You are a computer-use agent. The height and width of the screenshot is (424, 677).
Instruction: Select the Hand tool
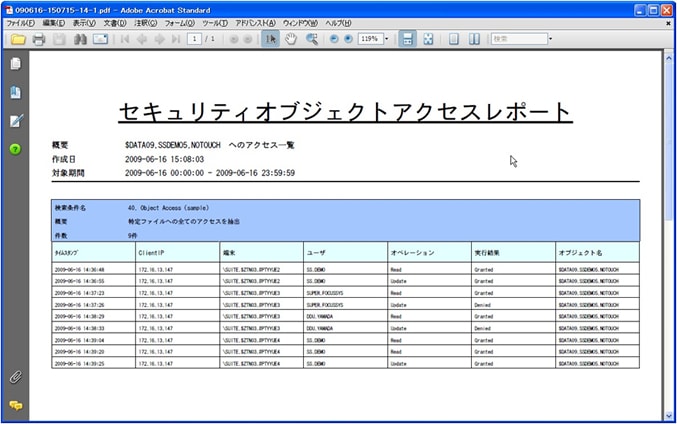[x=291, y=39]
